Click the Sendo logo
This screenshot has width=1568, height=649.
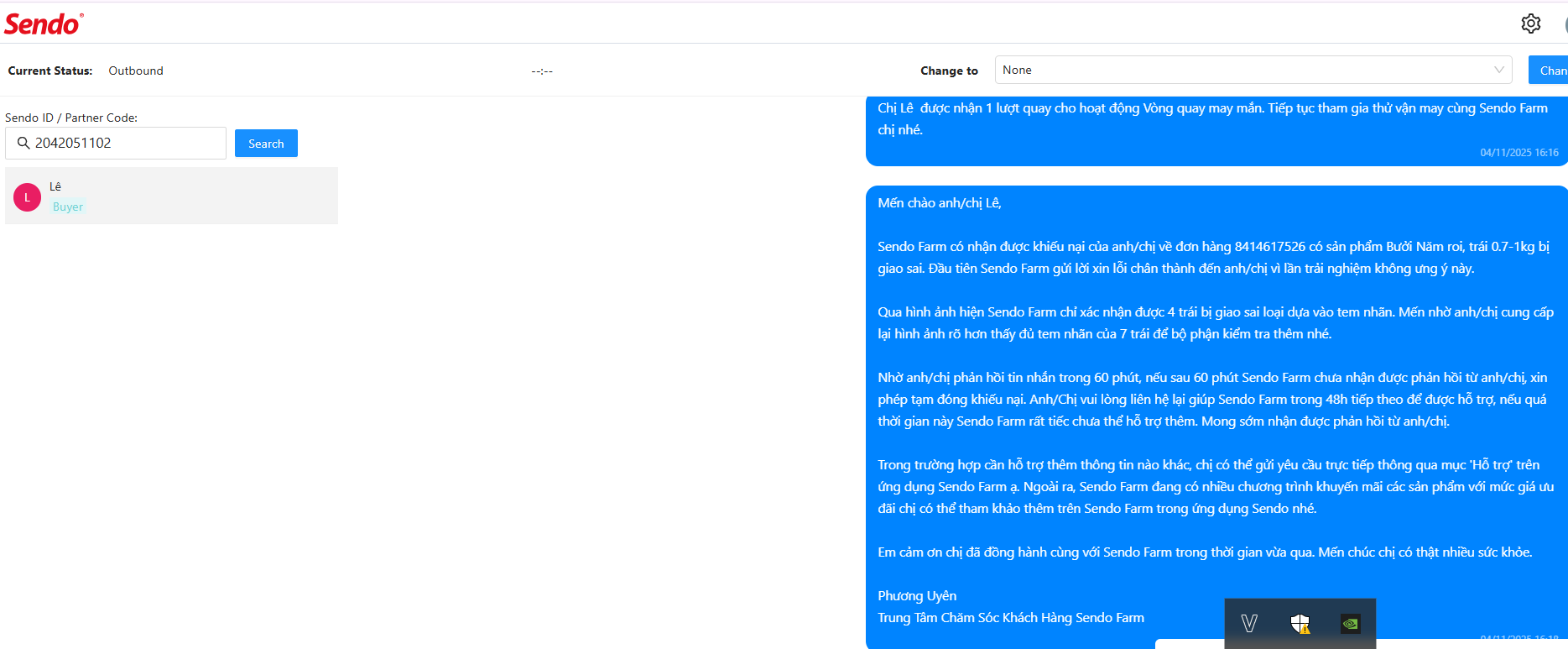(44, 24)
